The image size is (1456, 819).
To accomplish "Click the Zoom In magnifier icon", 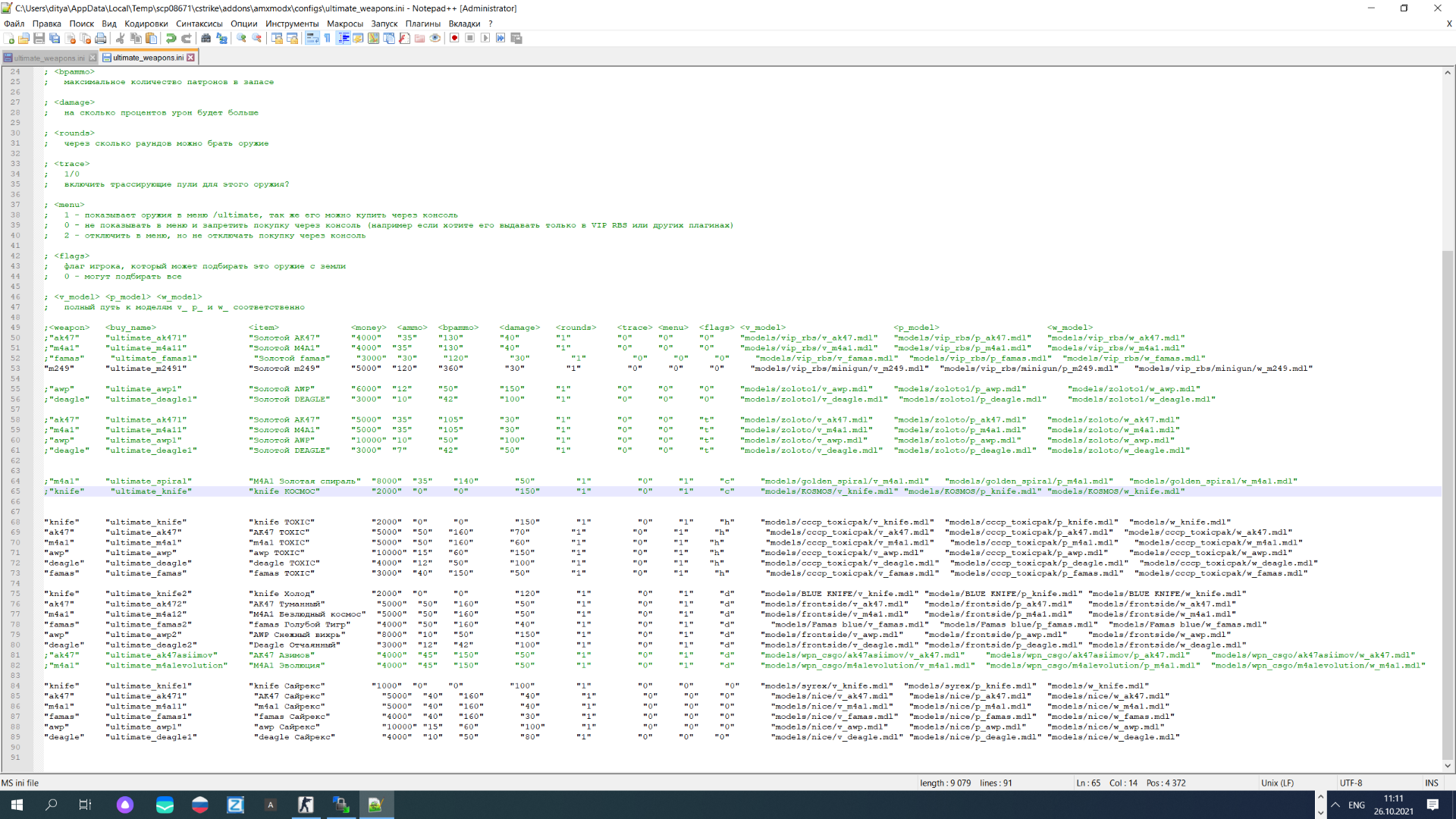I will (x=241, y=38).
